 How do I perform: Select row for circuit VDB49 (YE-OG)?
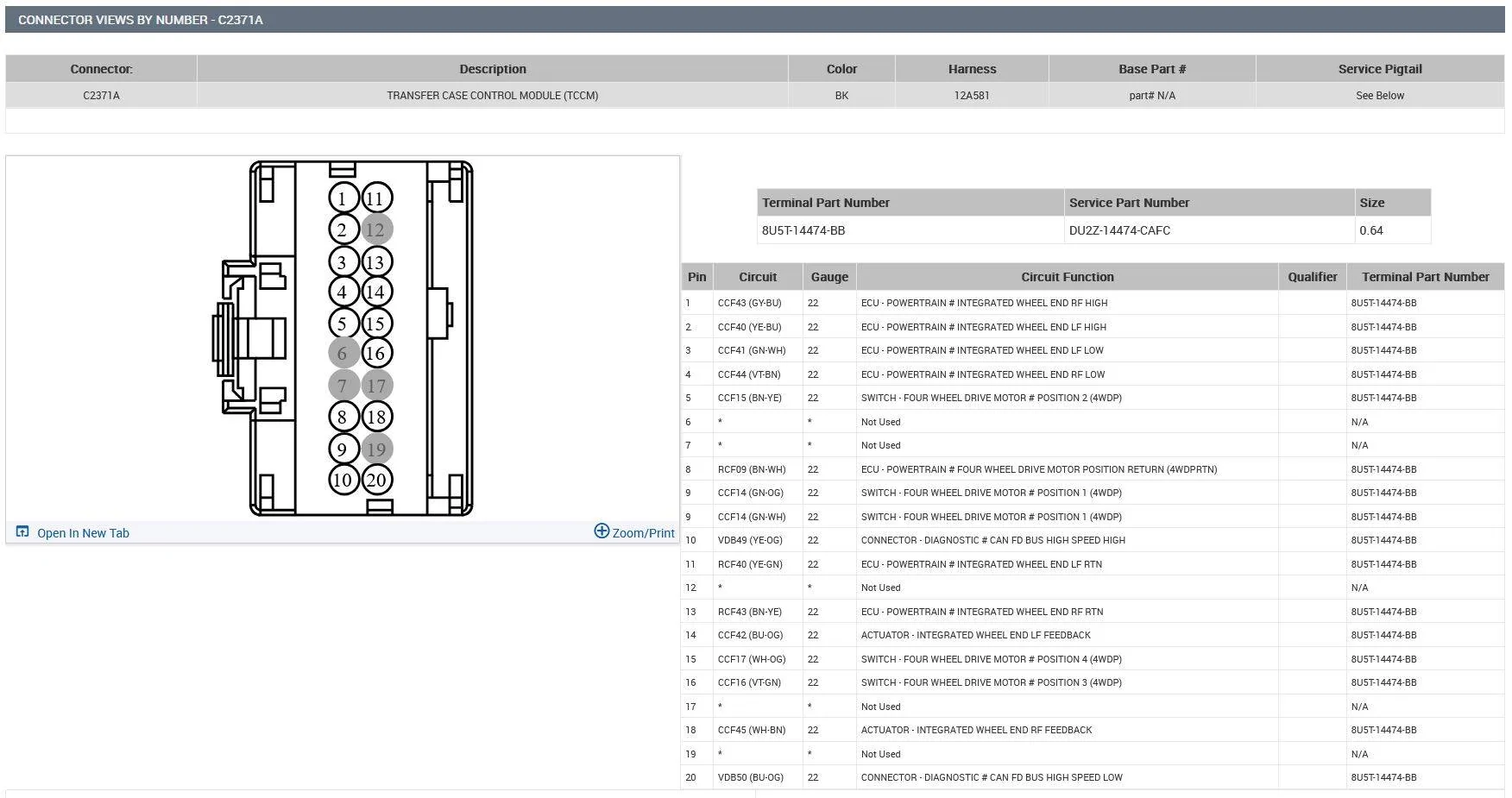click(x=1092, y=540)
